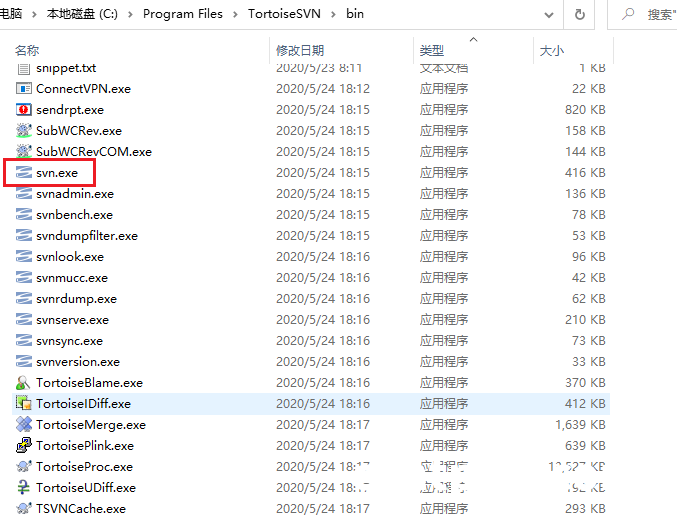This screenshot has height=520, width=677.
Task: Click the 412 KB size of TortoiseIDiff.exe
Action: [x=585, y=404]
